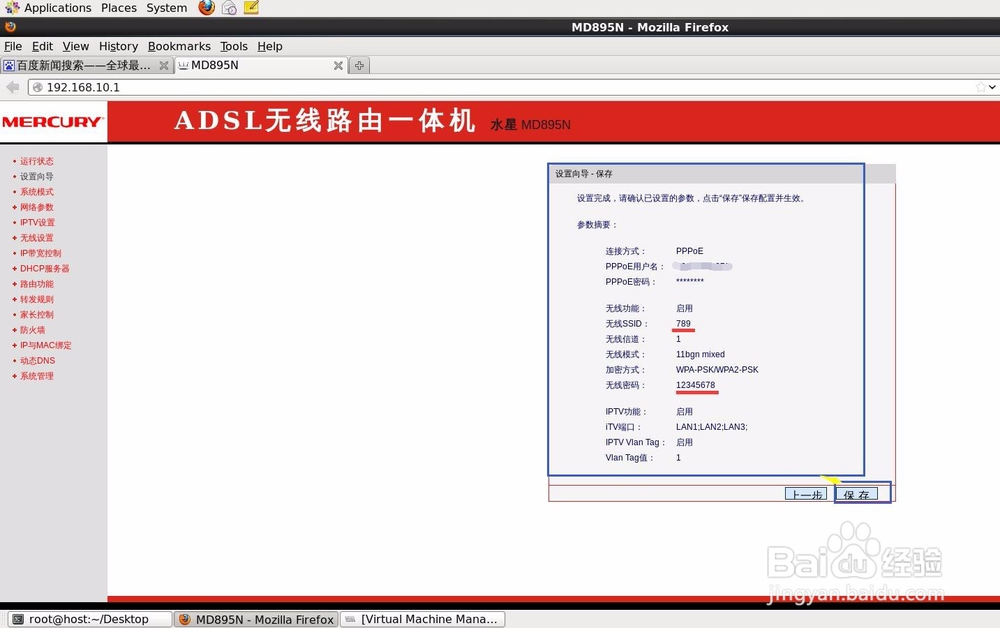1000x628 pixels.
Task: Open a new tab with the plus icon
Action: coord(359,64)
